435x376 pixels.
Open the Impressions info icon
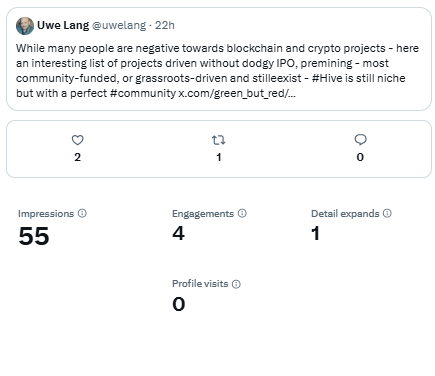82,213
